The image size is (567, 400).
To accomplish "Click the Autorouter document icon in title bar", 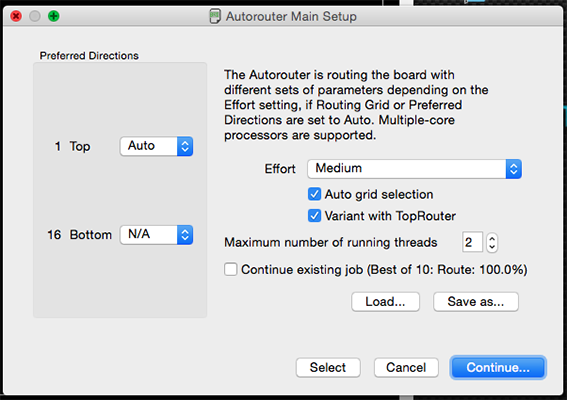I will click(215, 16).
